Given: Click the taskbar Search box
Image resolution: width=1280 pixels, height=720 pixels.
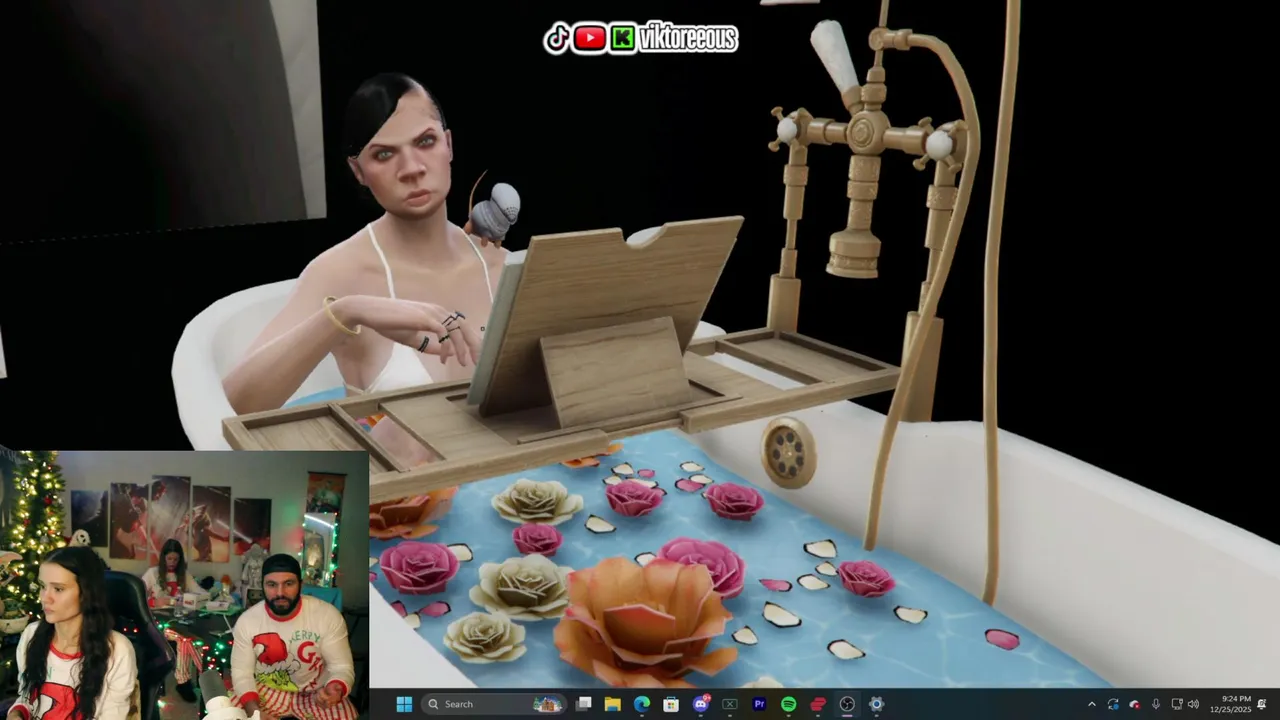Looking at the screenshot, I should tap(495, 704).
